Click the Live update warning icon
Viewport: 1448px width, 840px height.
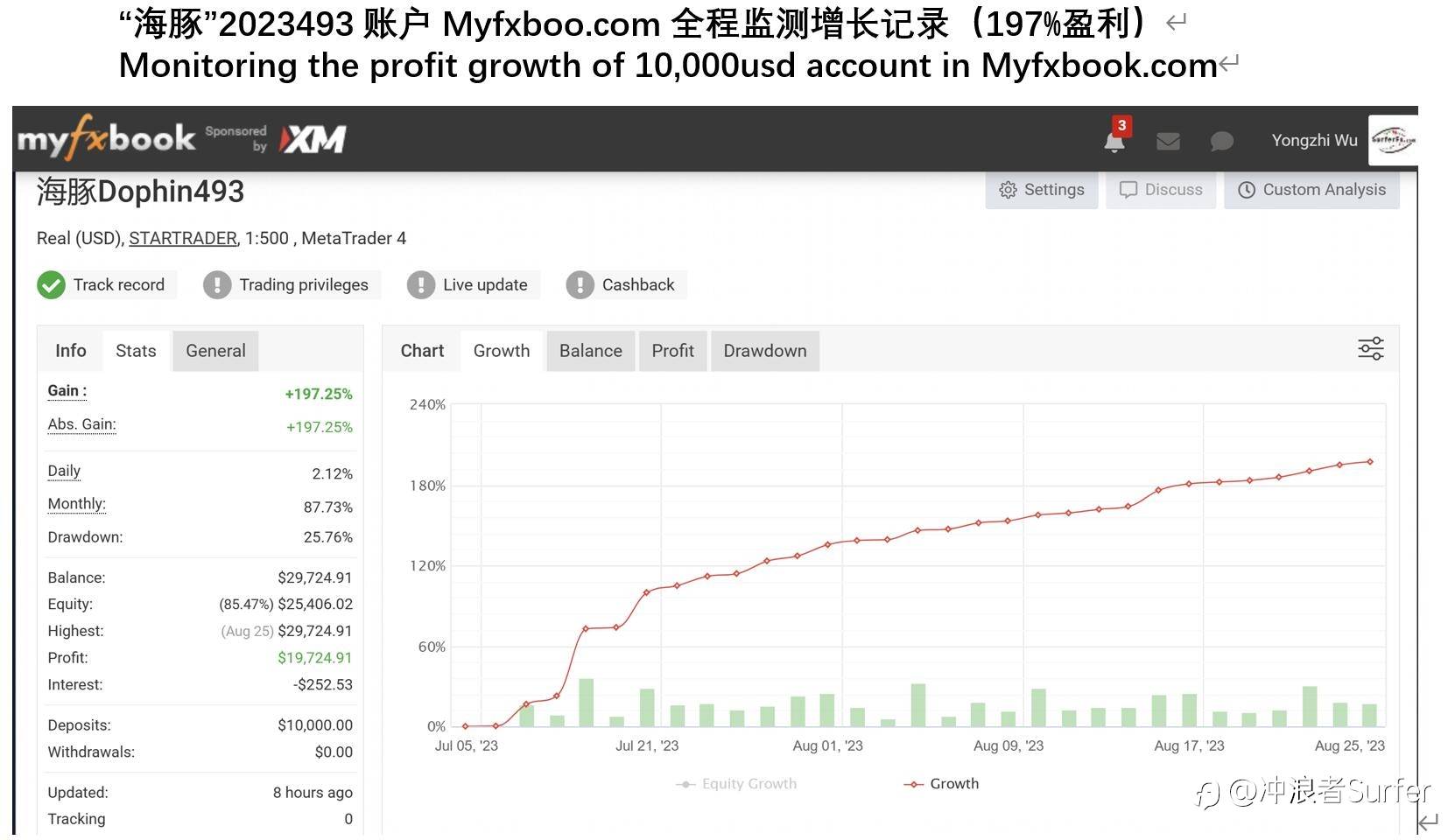[x=421, y=284]
